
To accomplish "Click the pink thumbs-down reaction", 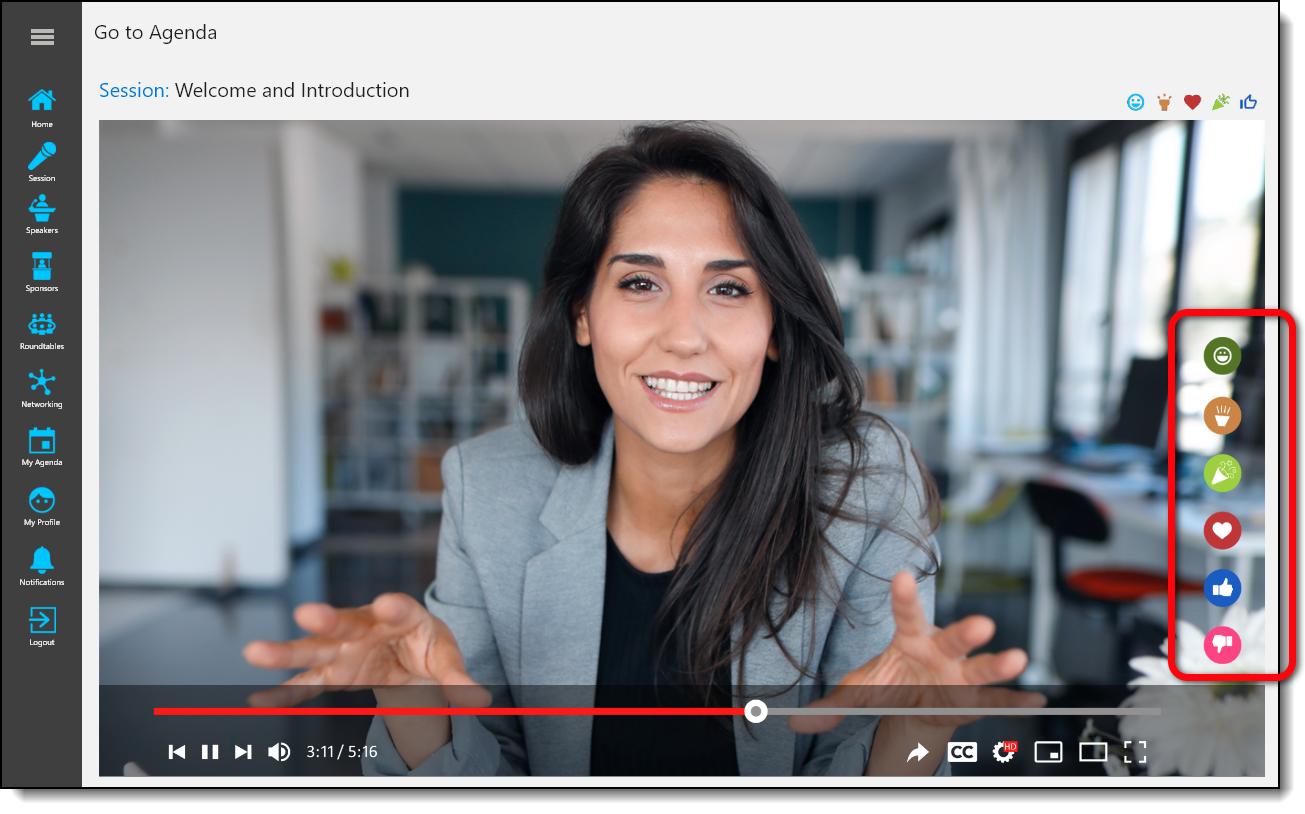I will pyautogui.click(x=1222, y=645).
